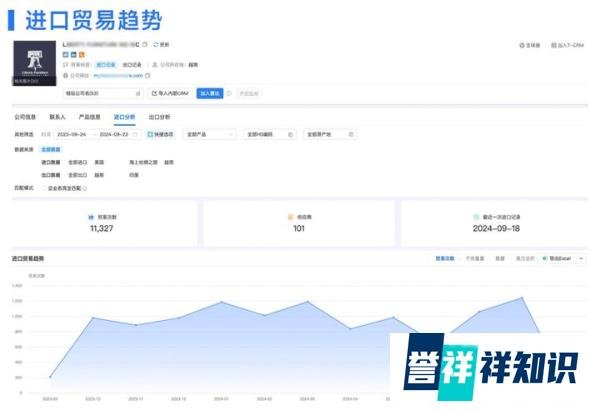Click the latest import record icon
The height and width of the screenshot is (411, 600).
pyautogui.click(x=476, y=217)
